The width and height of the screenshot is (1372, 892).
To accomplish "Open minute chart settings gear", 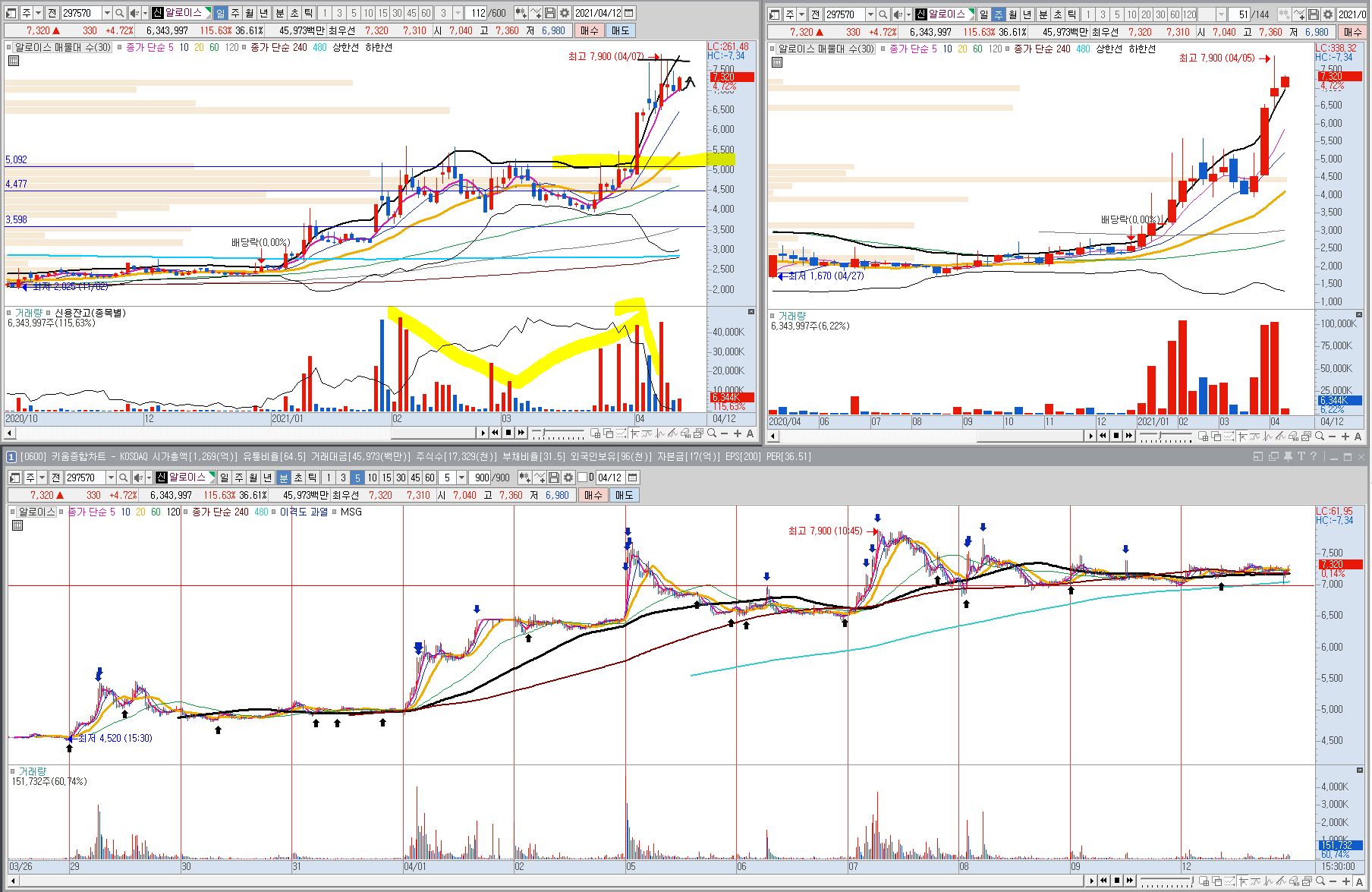I will click(568, 478).
